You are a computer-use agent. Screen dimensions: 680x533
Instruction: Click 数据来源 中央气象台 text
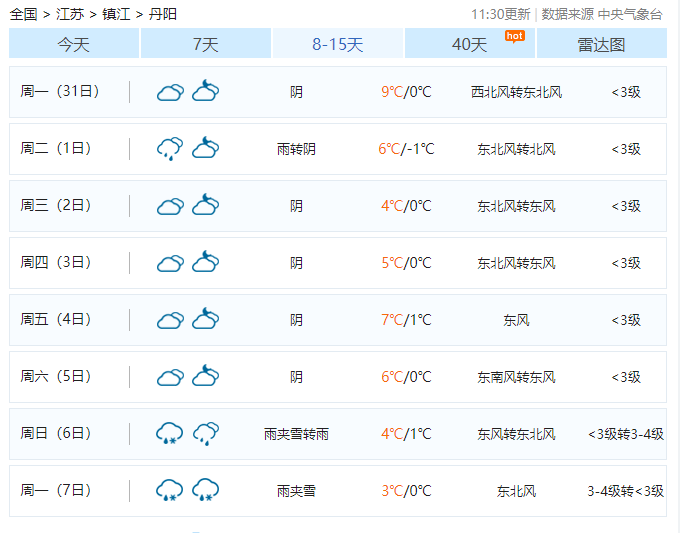coord(602,14)
